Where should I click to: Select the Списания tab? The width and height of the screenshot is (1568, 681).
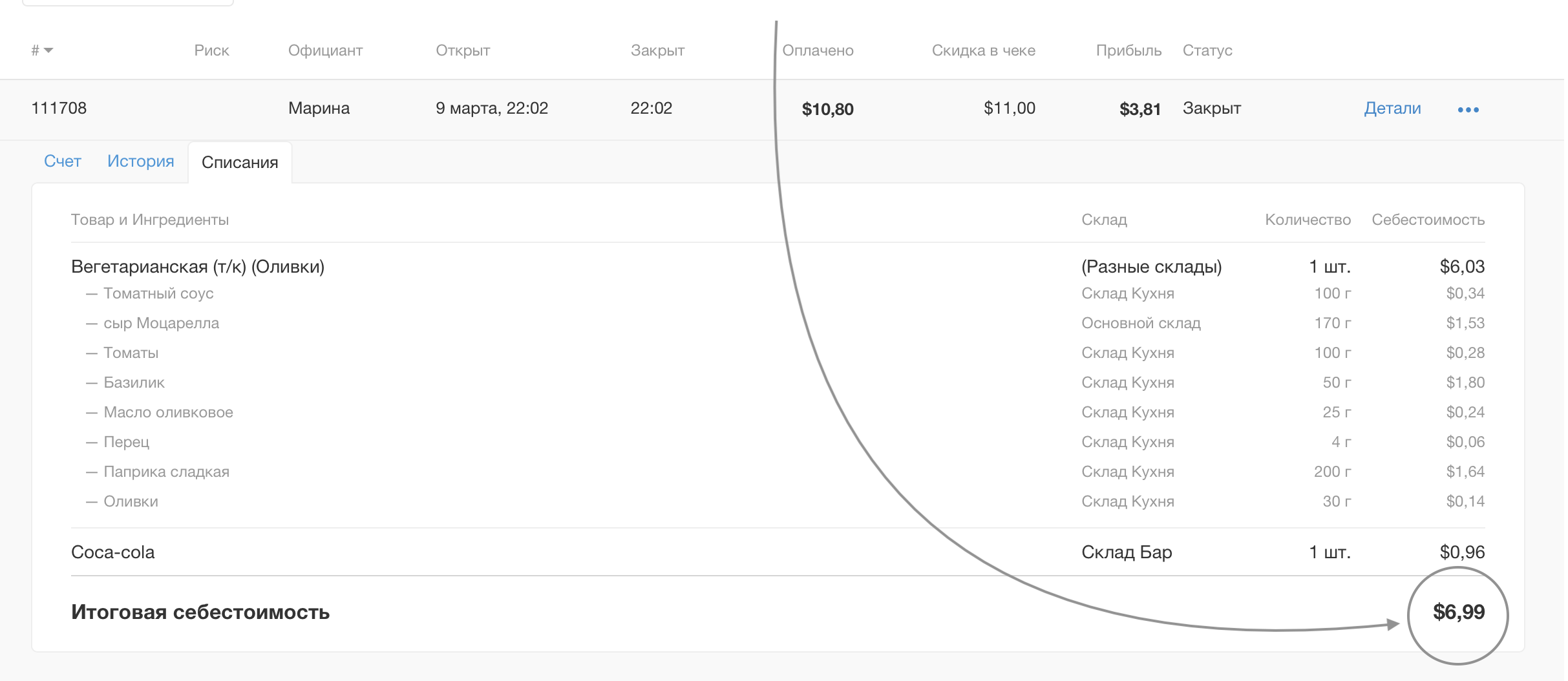[240, 162]
